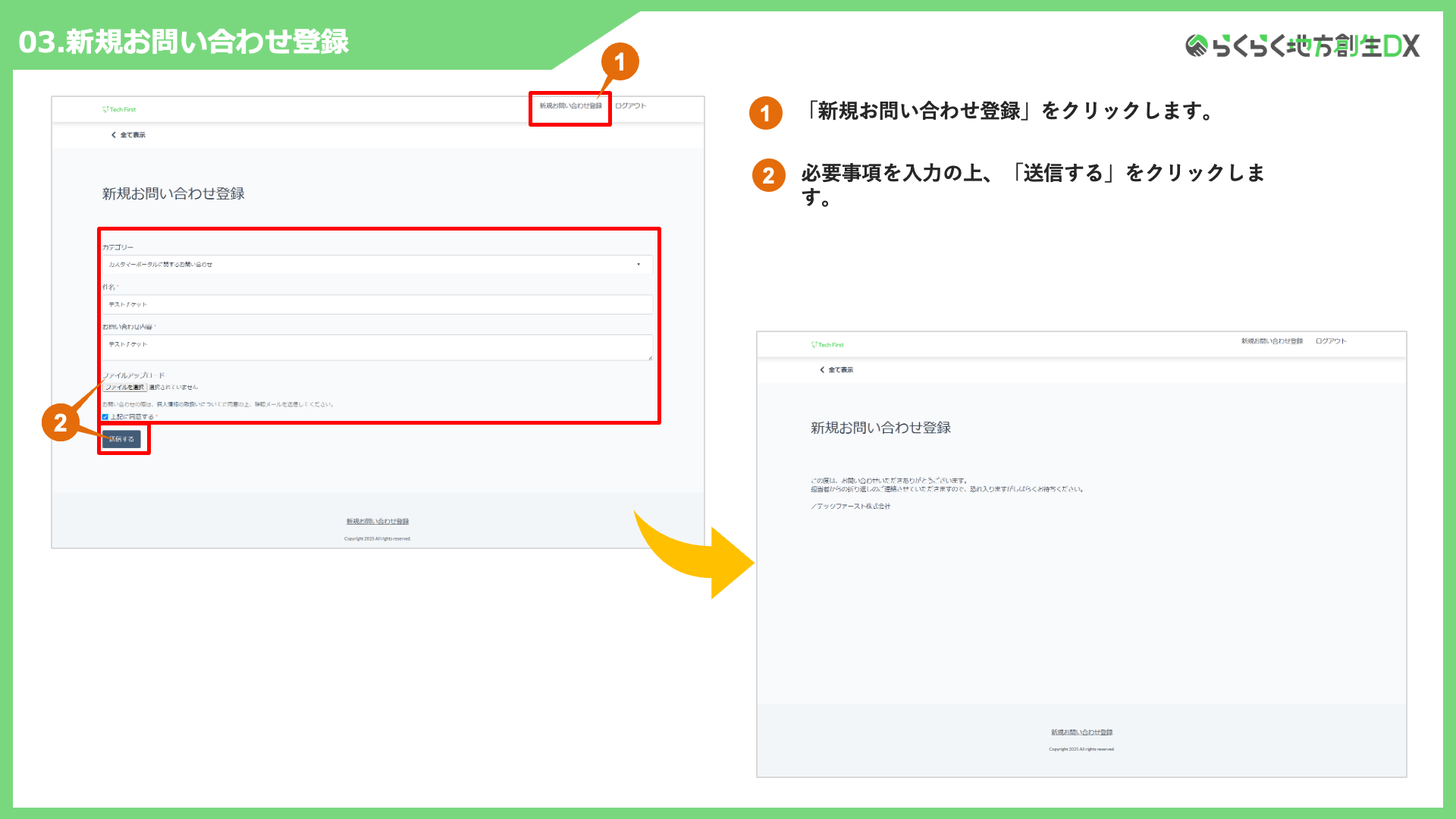
Task: Click the ファイルを選択 upload button
Action: coord(125,388)
